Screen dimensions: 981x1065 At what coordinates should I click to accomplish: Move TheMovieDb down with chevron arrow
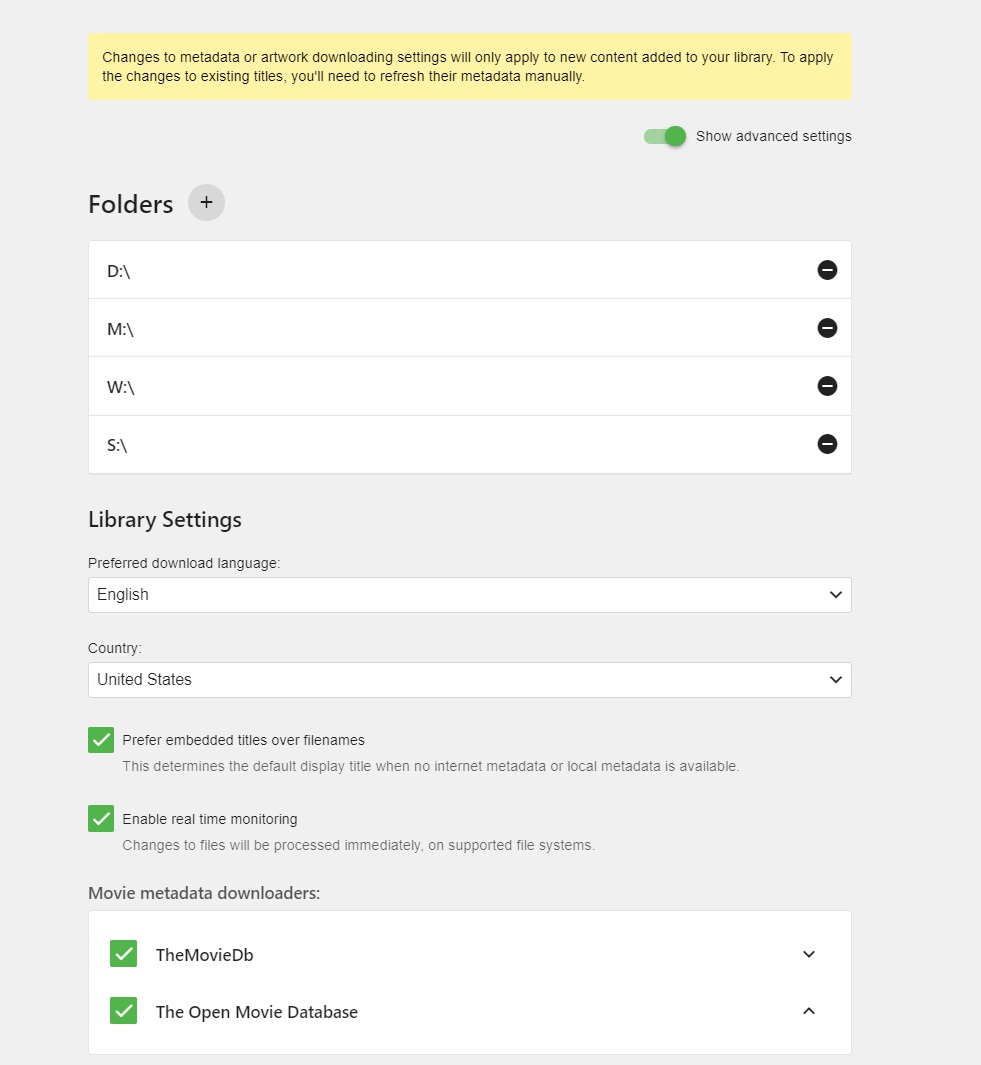pos(809,954)
